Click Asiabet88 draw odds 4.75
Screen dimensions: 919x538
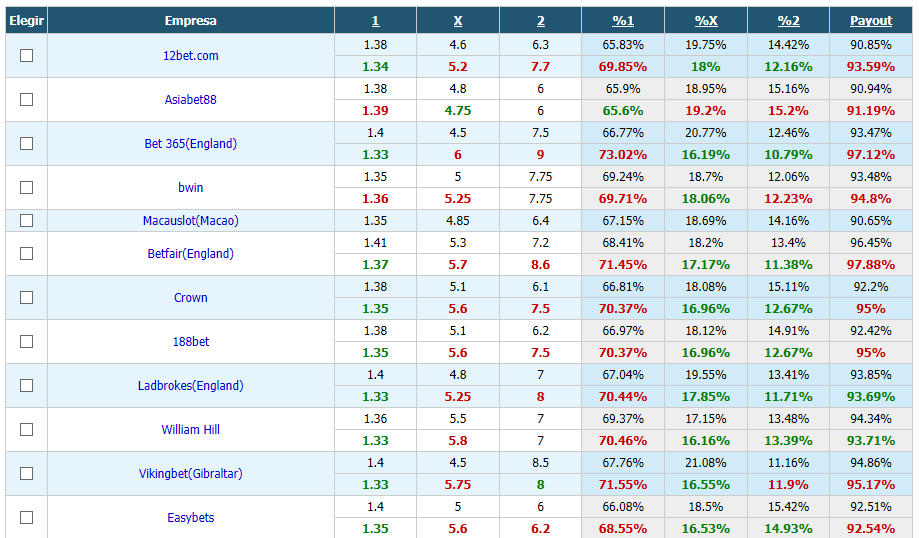coord(458,111)
